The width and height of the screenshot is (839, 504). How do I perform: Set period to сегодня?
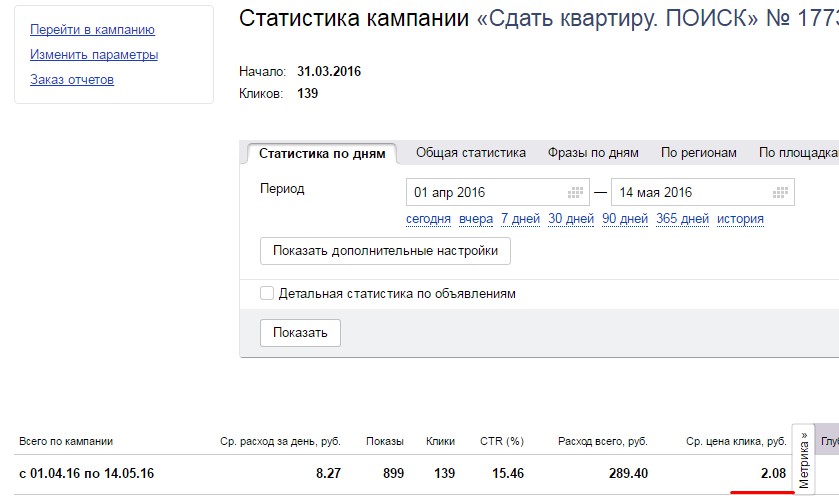click(x=428, y=219)
